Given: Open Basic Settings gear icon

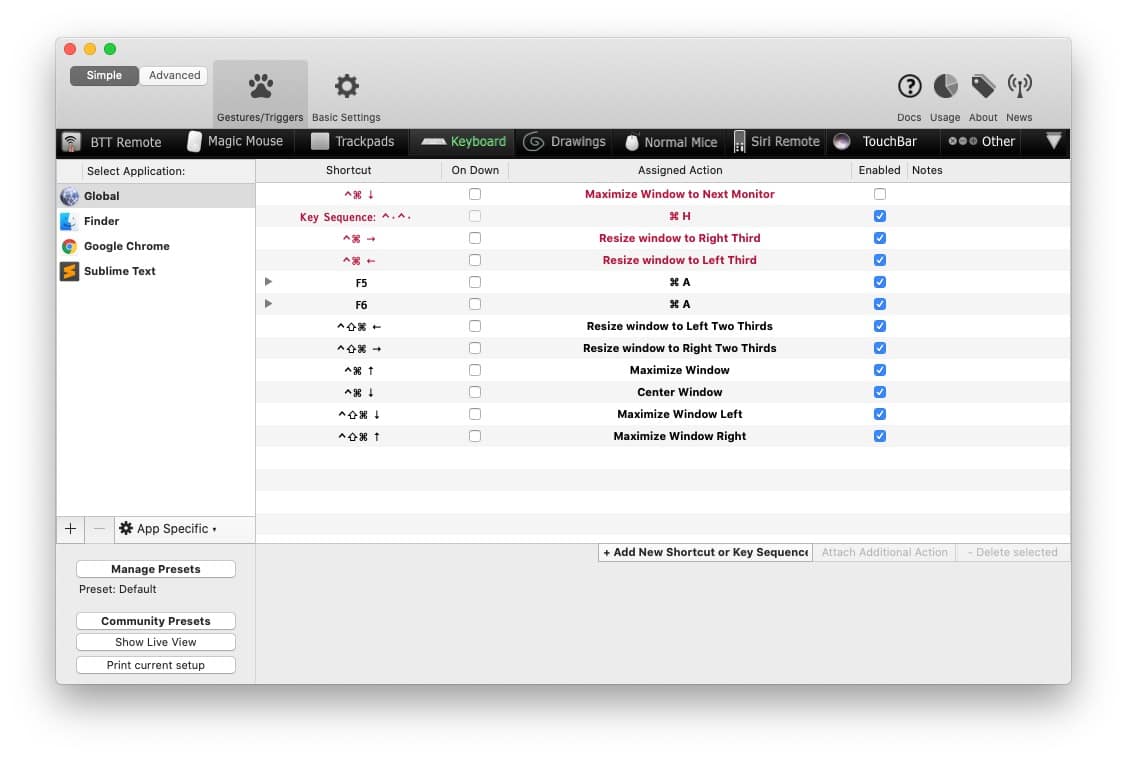Looking at the screenshot, I should [x=346, y=88].
